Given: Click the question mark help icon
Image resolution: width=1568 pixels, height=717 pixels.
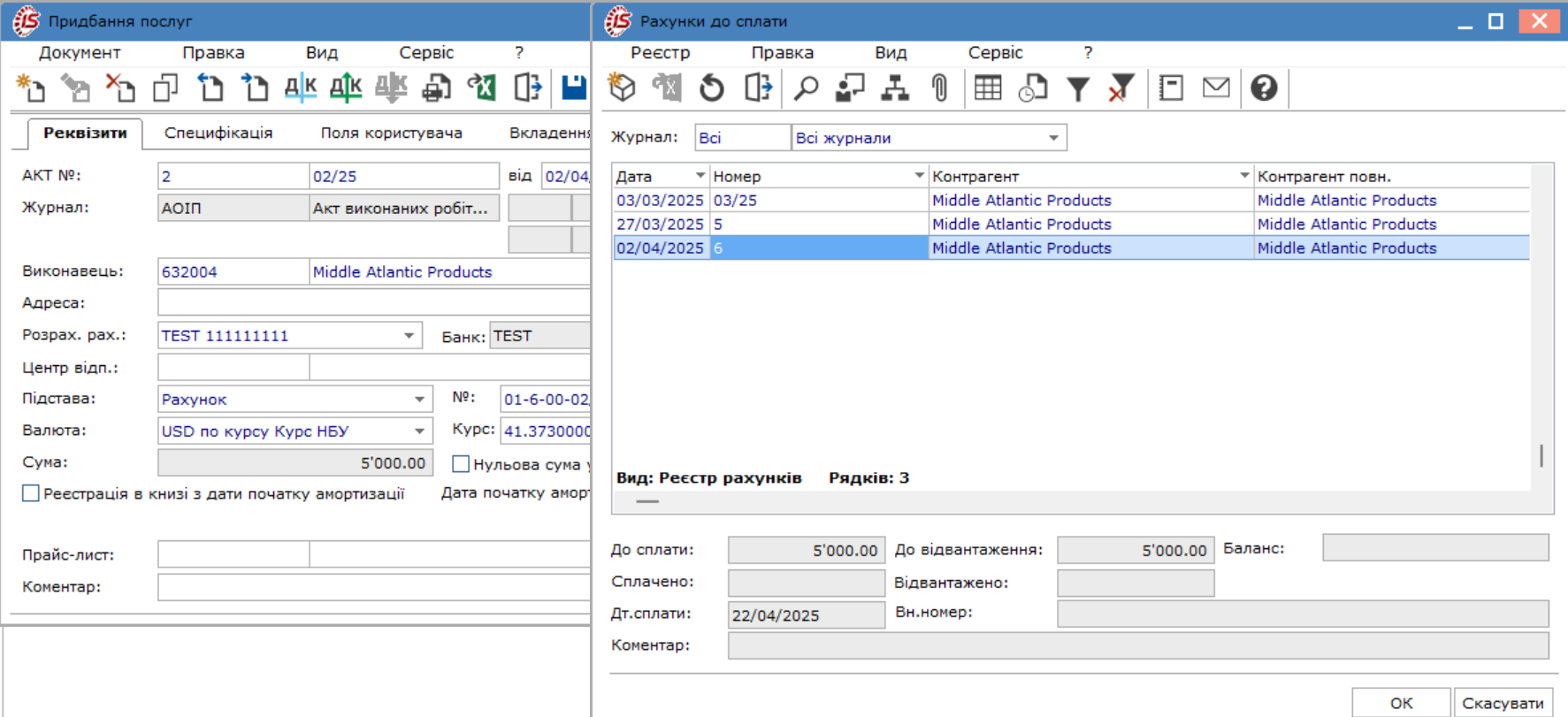Looking at the screenshot, I should point(1264,88).
